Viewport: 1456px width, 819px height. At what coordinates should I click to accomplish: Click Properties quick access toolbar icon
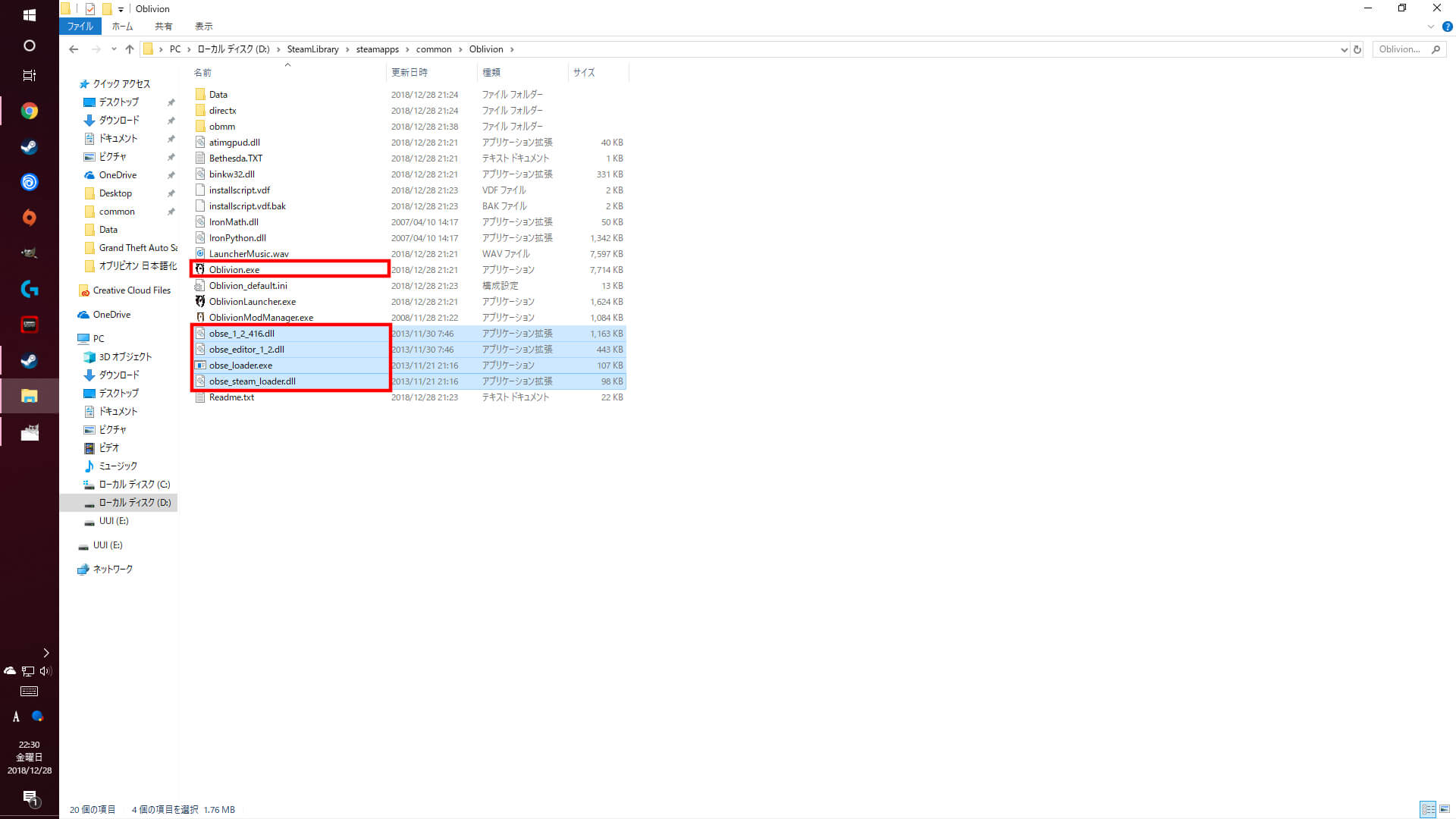[x=90, y=9]
